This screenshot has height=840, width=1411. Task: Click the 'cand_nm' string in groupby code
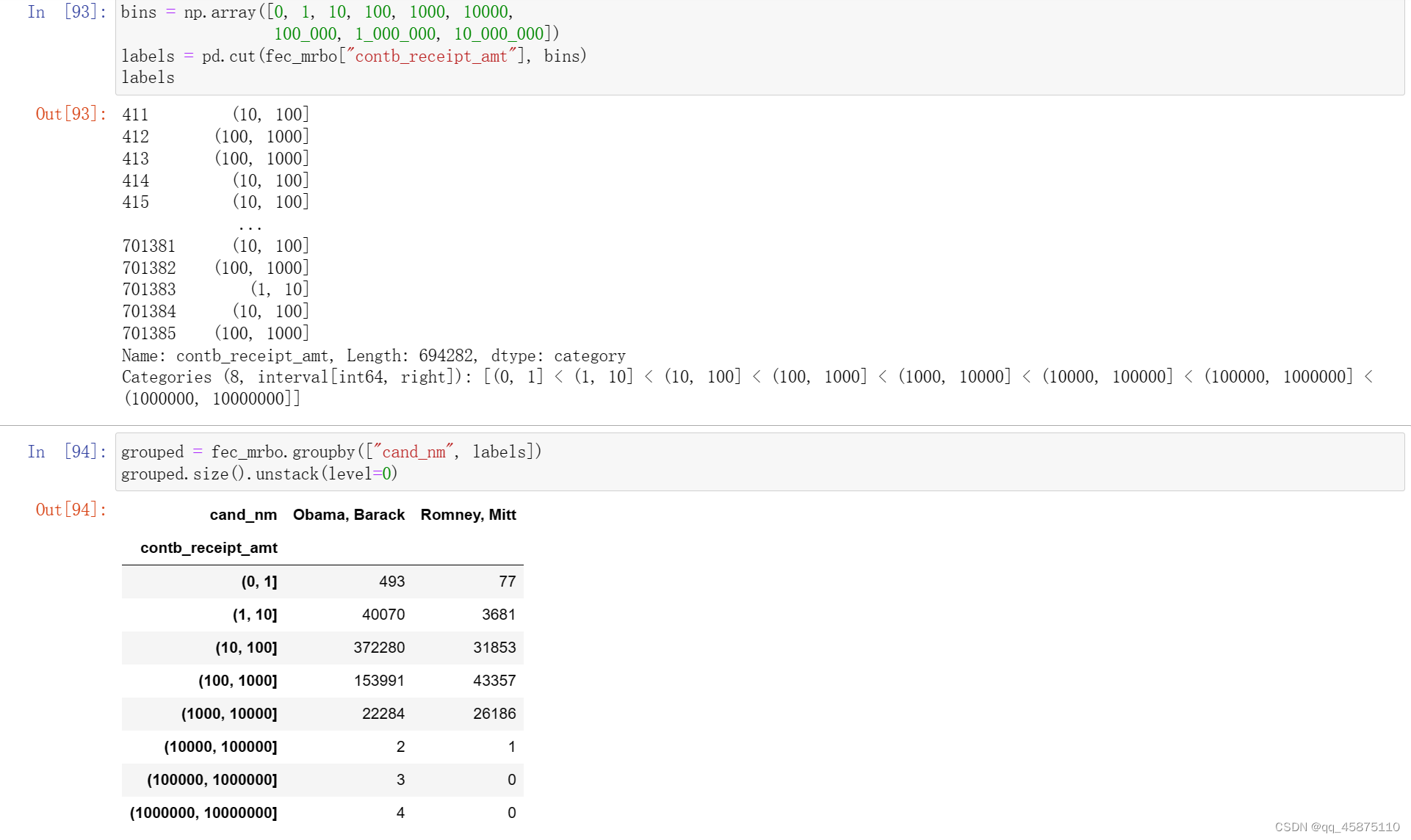click(x=414, y=452)
